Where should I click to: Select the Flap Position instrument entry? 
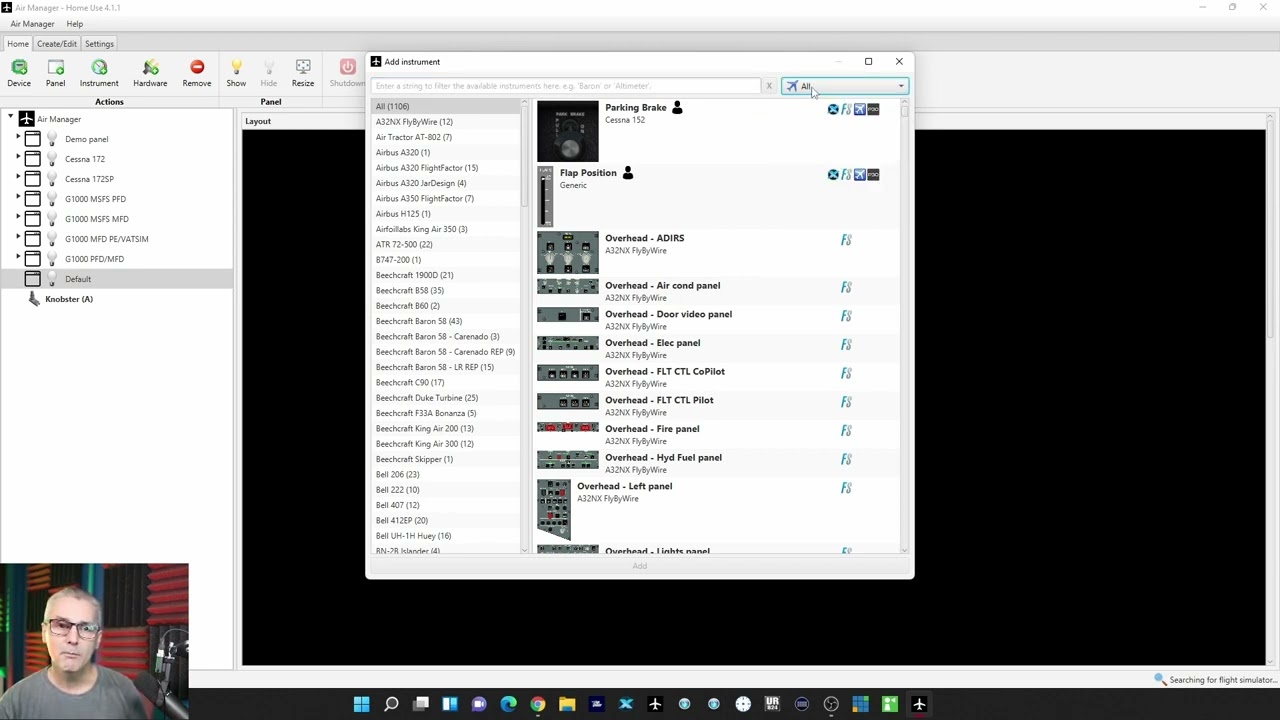[718, 196]
